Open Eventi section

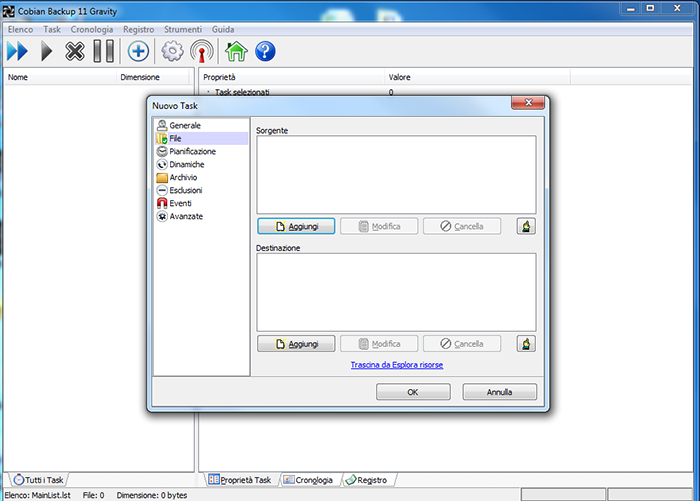(201, 203)
